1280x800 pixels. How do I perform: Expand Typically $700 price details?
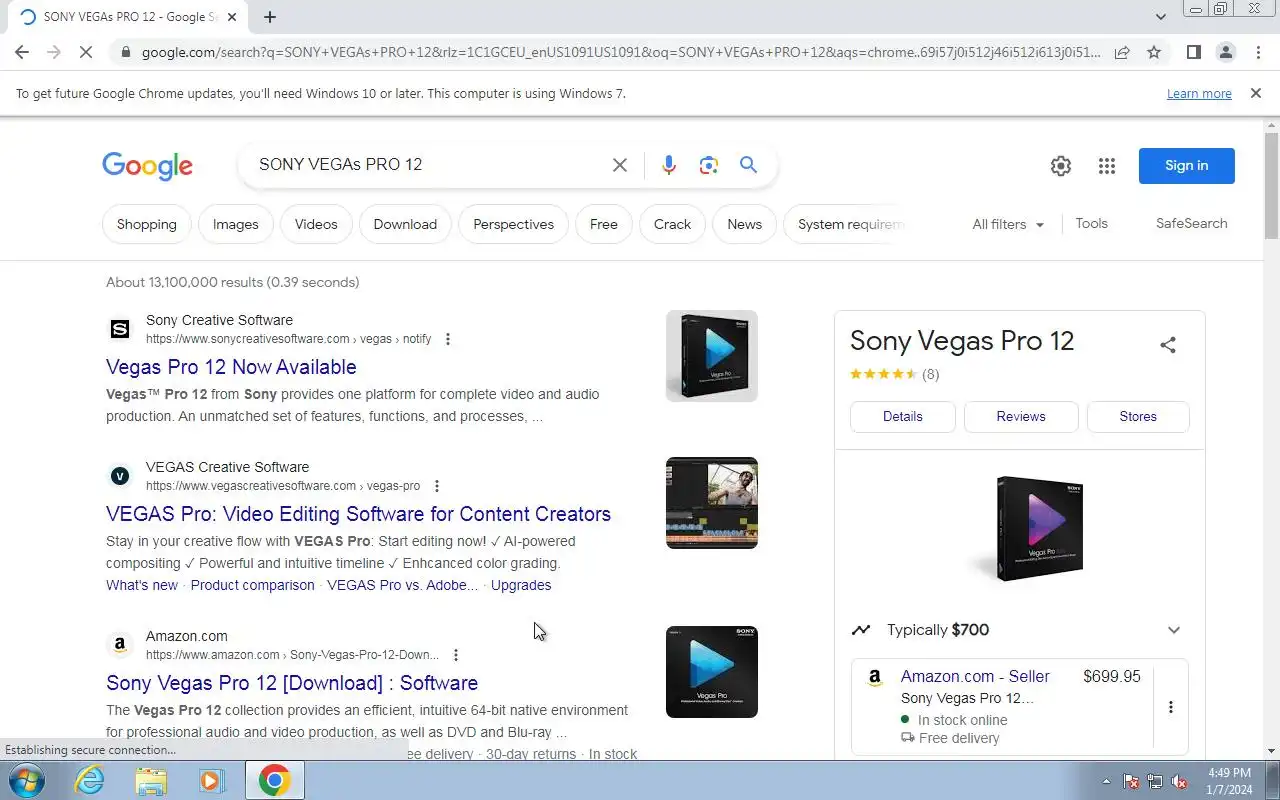pos(1174,630)
